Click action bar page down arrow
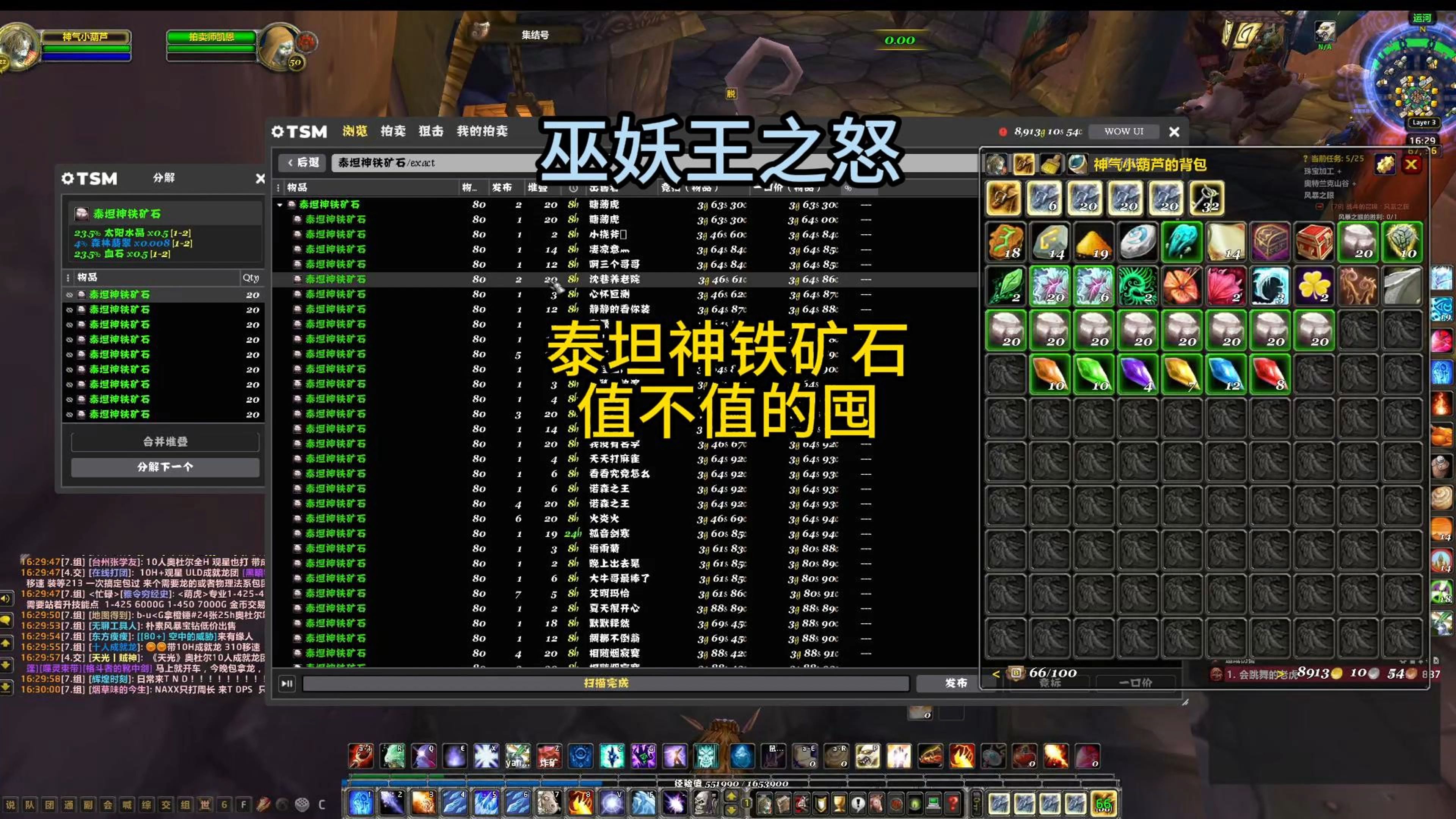This screenshot has height=819, width=1456. 731,810
